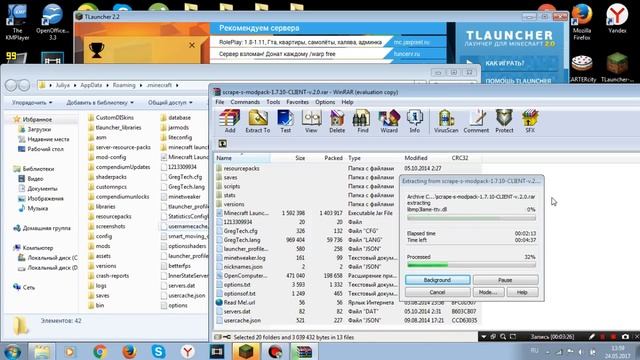Click Extract To in WinRAR toolbar

[x=258, y=121]
